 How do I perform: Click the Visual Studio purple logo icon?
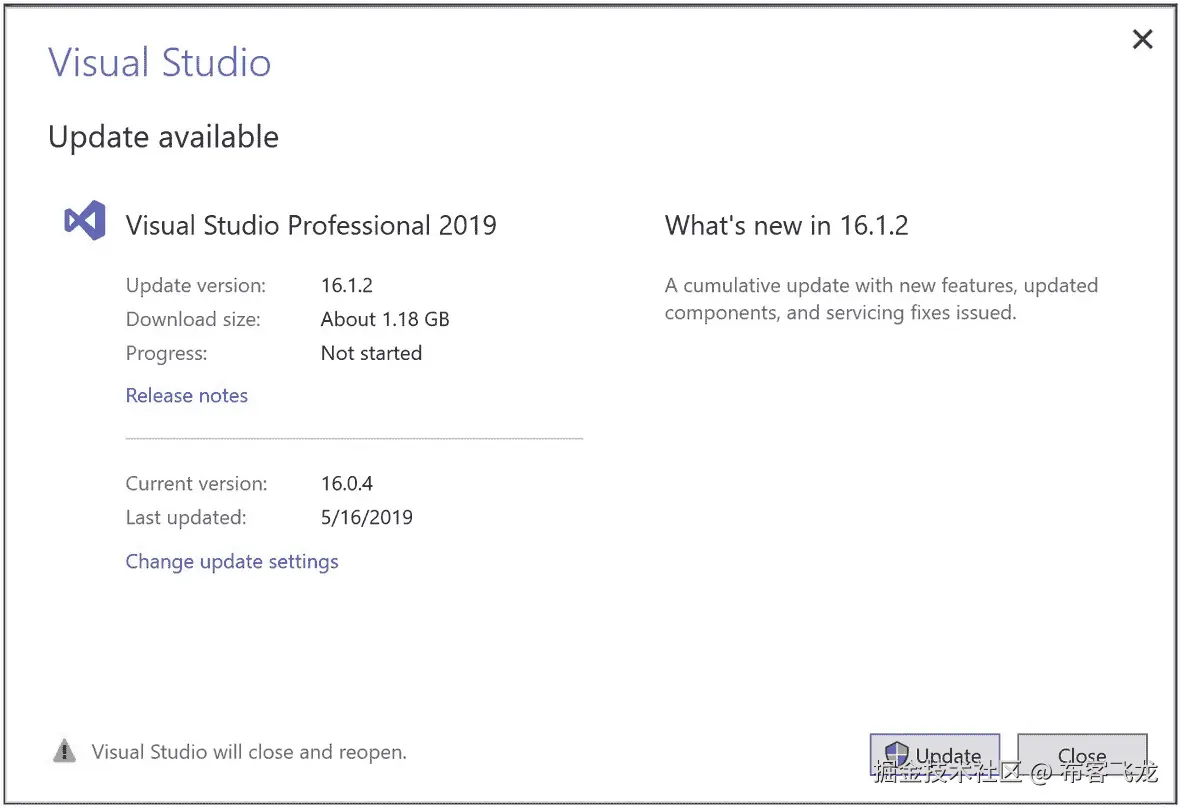tap(84, 221)
